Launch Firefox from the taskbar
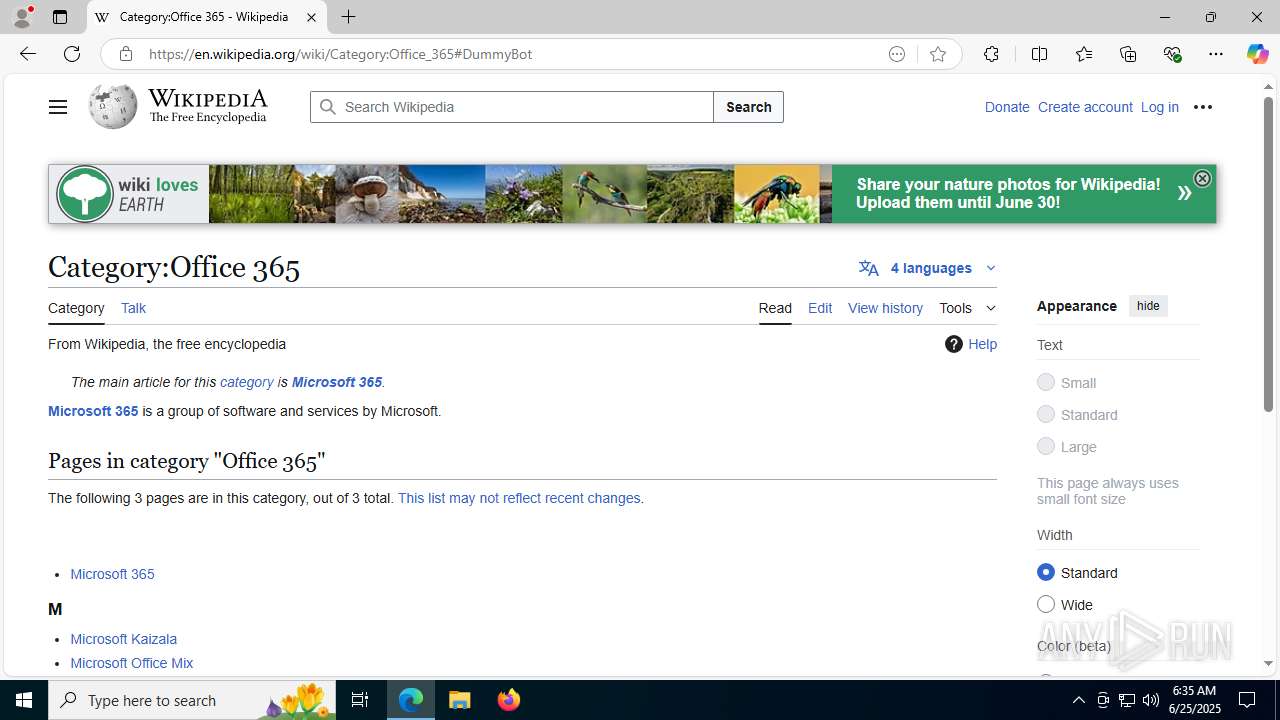The width and height of the screenshot is (1280, 720). pyautogui.click(x=509, y=700)
